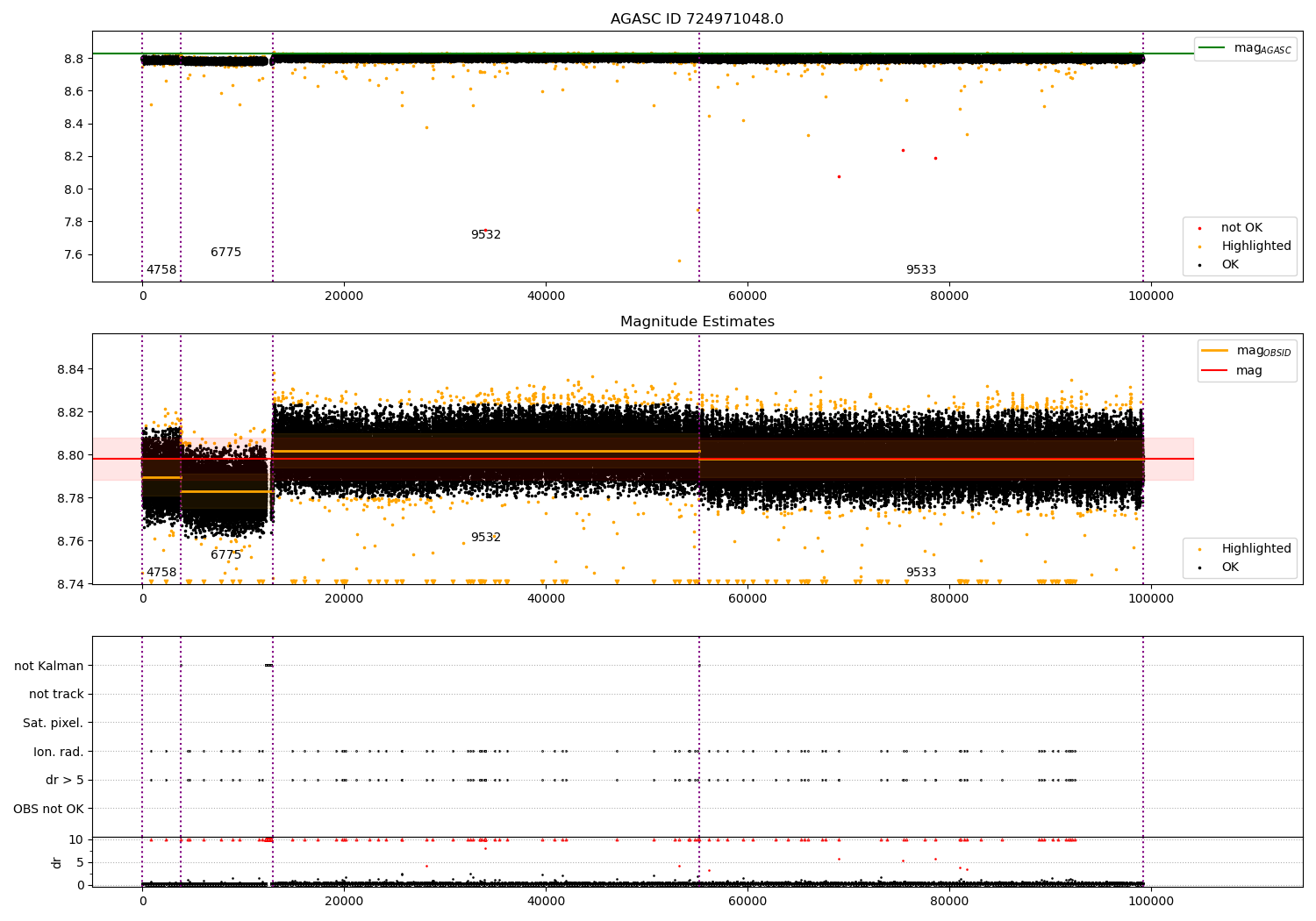The image size is (1316, 921).
Task: Click y-axis tick '7.8' in top plot
Action: pos(74,222)
